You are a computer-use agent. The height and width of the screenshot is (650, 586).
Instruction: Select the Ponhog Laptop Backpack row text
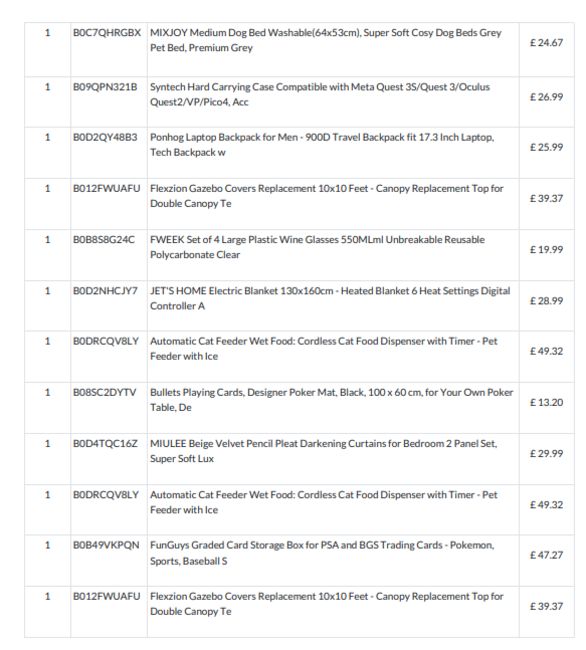[x=322, y=145]
